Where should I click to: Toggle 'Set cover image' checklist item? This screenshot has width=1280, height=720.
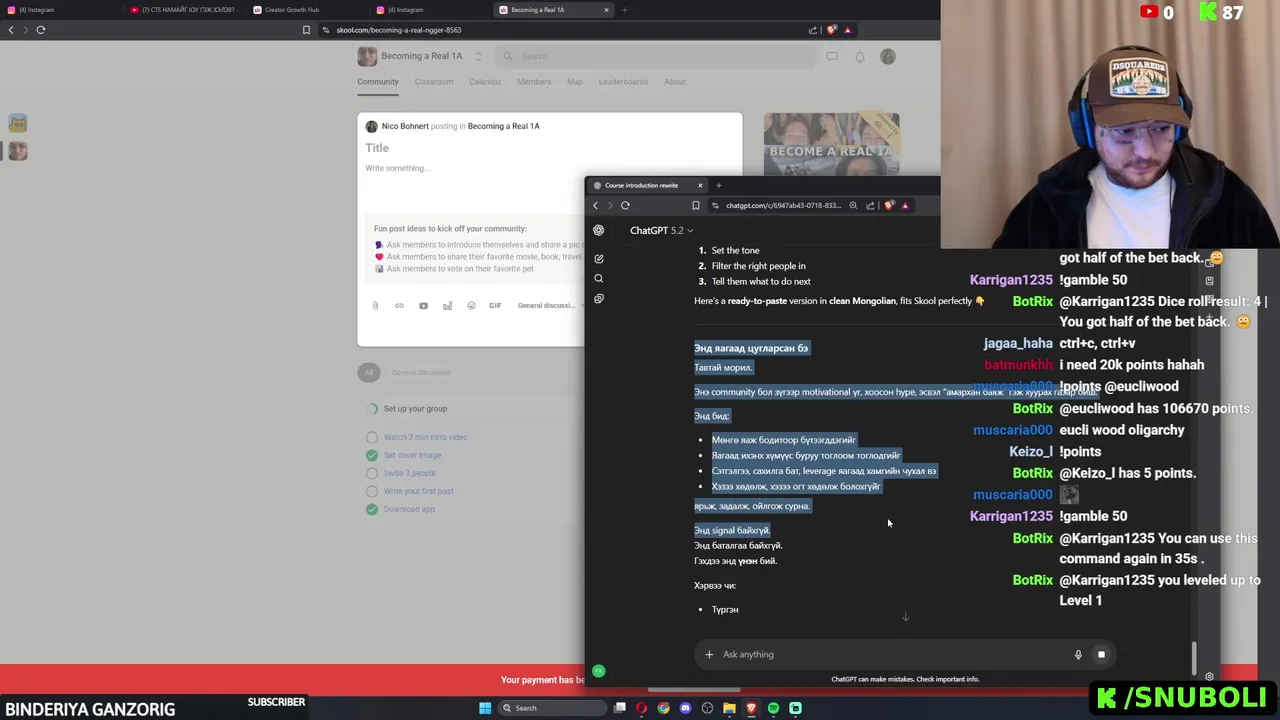[372, 455]
